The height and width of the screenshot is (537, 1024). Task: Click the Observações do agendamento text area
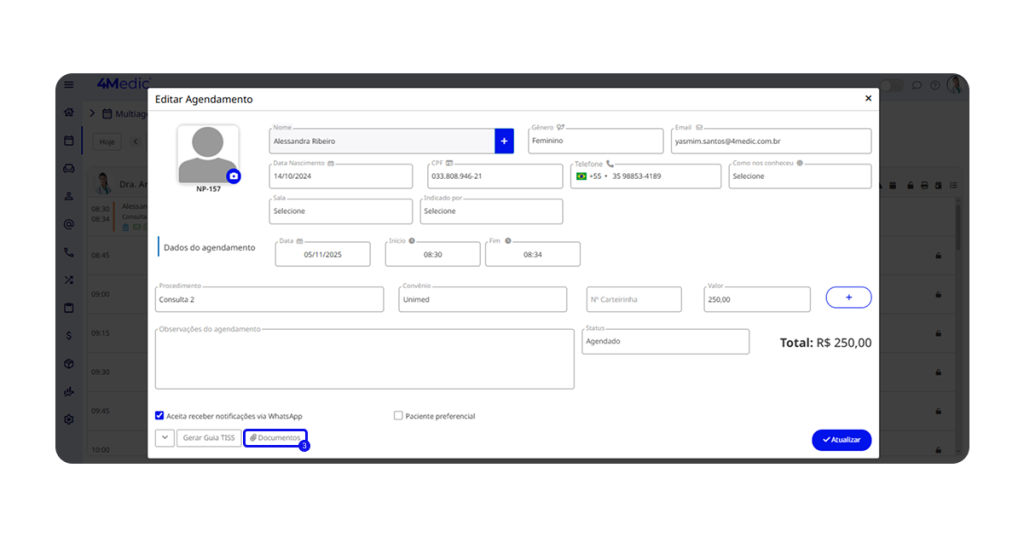(364, 358)
